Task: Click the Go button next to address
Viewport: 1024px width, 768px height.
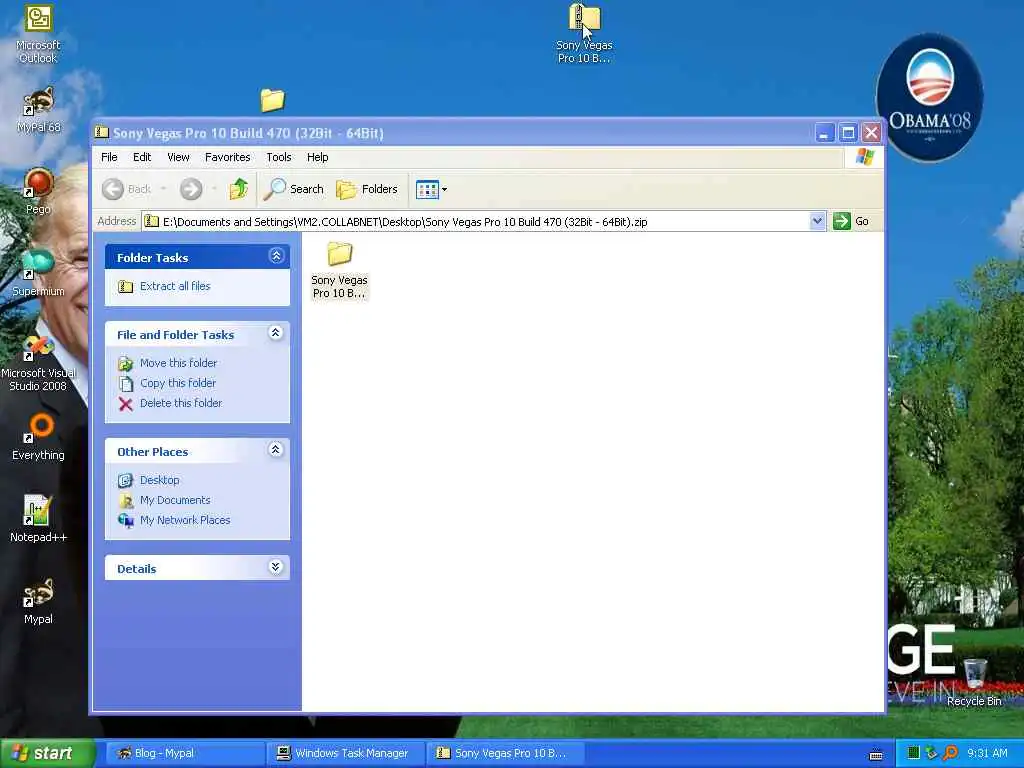Action: click(x=851, y=221)
